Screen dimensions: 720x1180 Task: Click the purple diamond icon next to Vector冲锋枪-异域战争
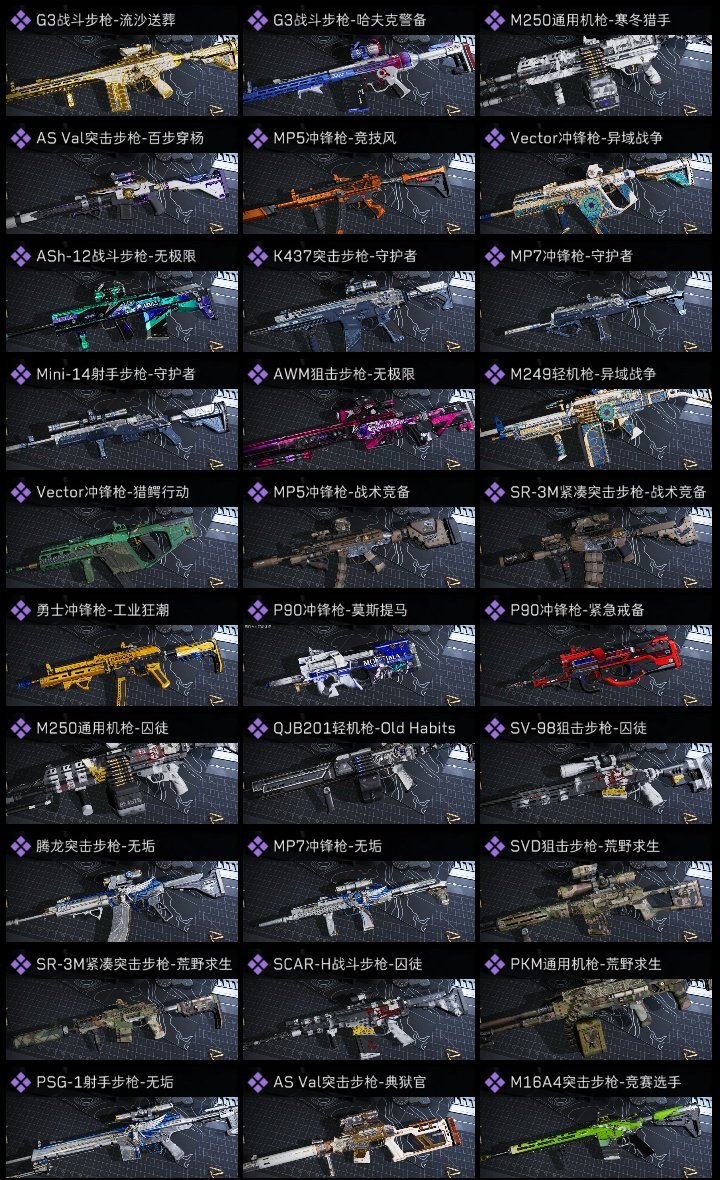coord(494,138)
